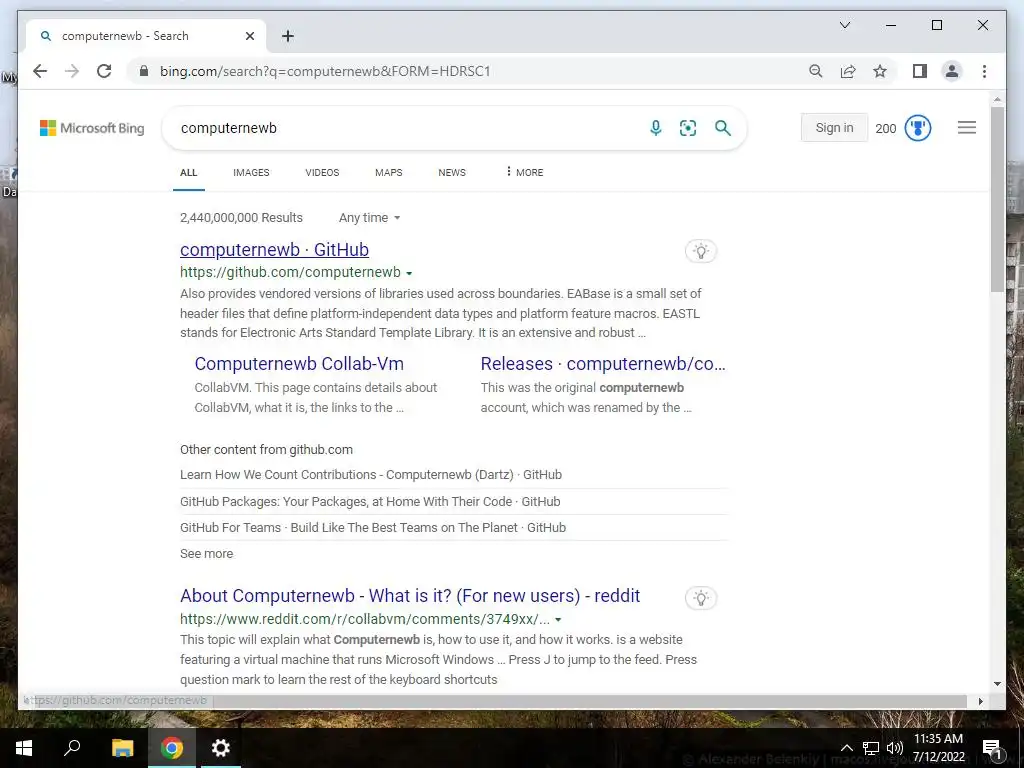The height and width of the screenshot is (768, 1024).
Task: Open Microsoft Rewards medal icon
Action: (x=918, y=128)
